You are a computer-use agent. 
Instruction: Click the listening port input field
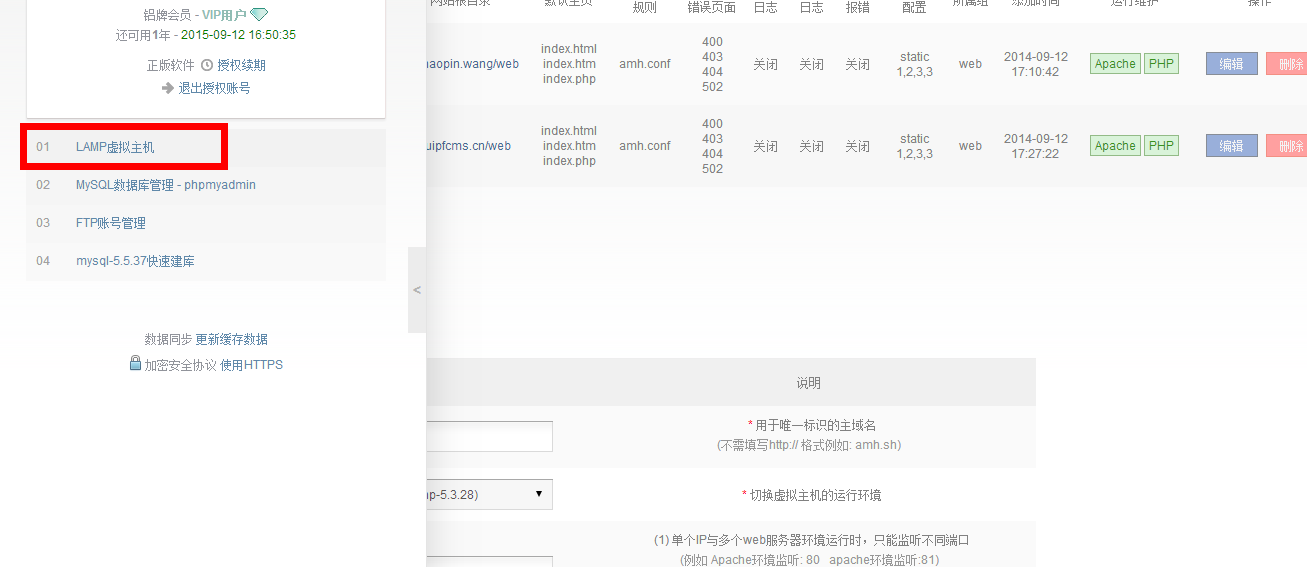[x=490, y=561]
